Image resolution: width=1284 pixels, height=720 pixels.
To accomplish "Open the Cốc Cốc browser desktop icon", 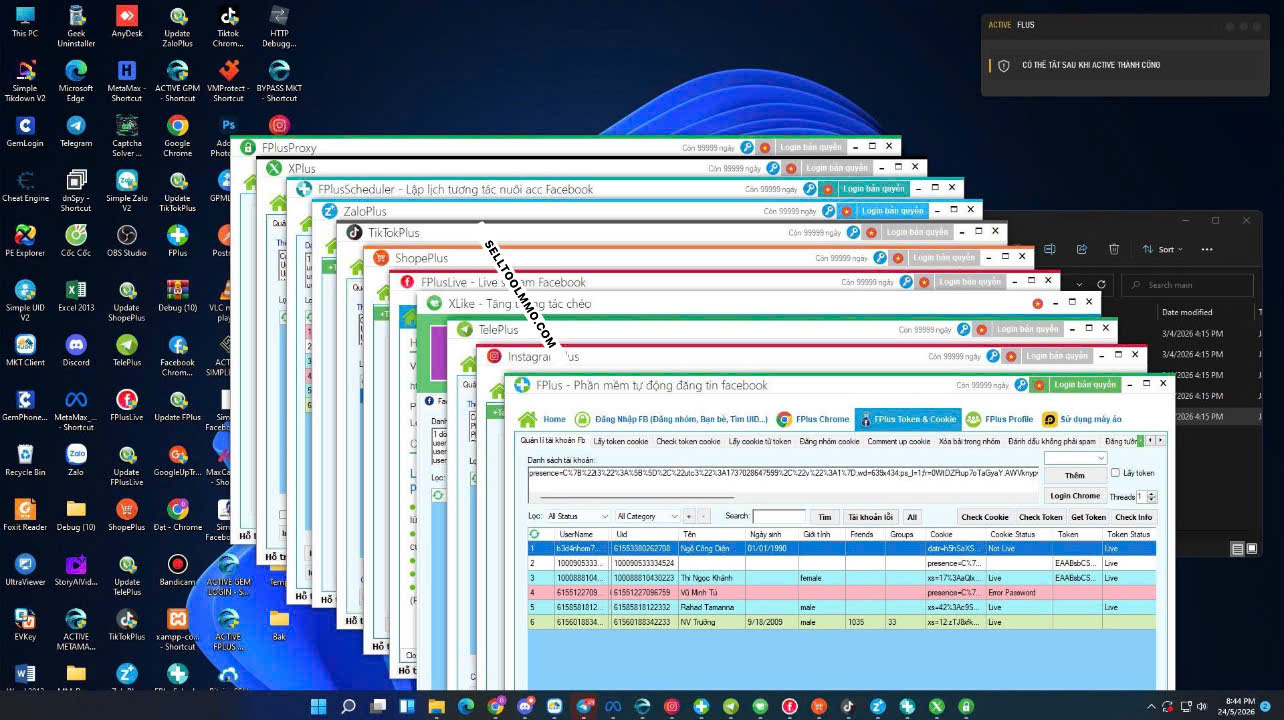I will tap(76, 241).
